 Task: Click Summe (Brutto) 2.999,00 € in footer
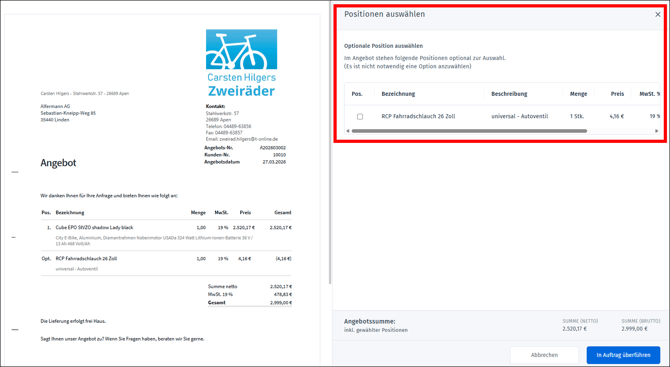[x=635, y=329]
